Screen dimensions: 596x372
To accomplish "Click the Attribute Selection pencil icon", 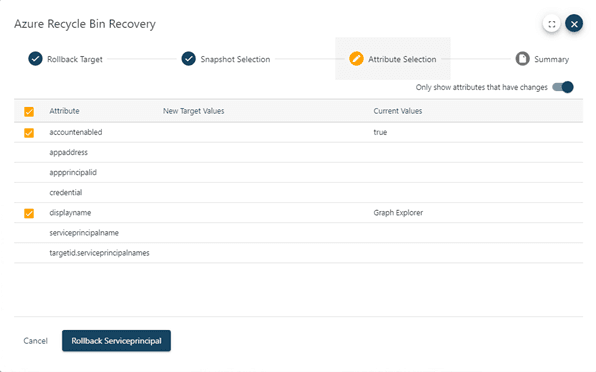I will coord(356,59).
